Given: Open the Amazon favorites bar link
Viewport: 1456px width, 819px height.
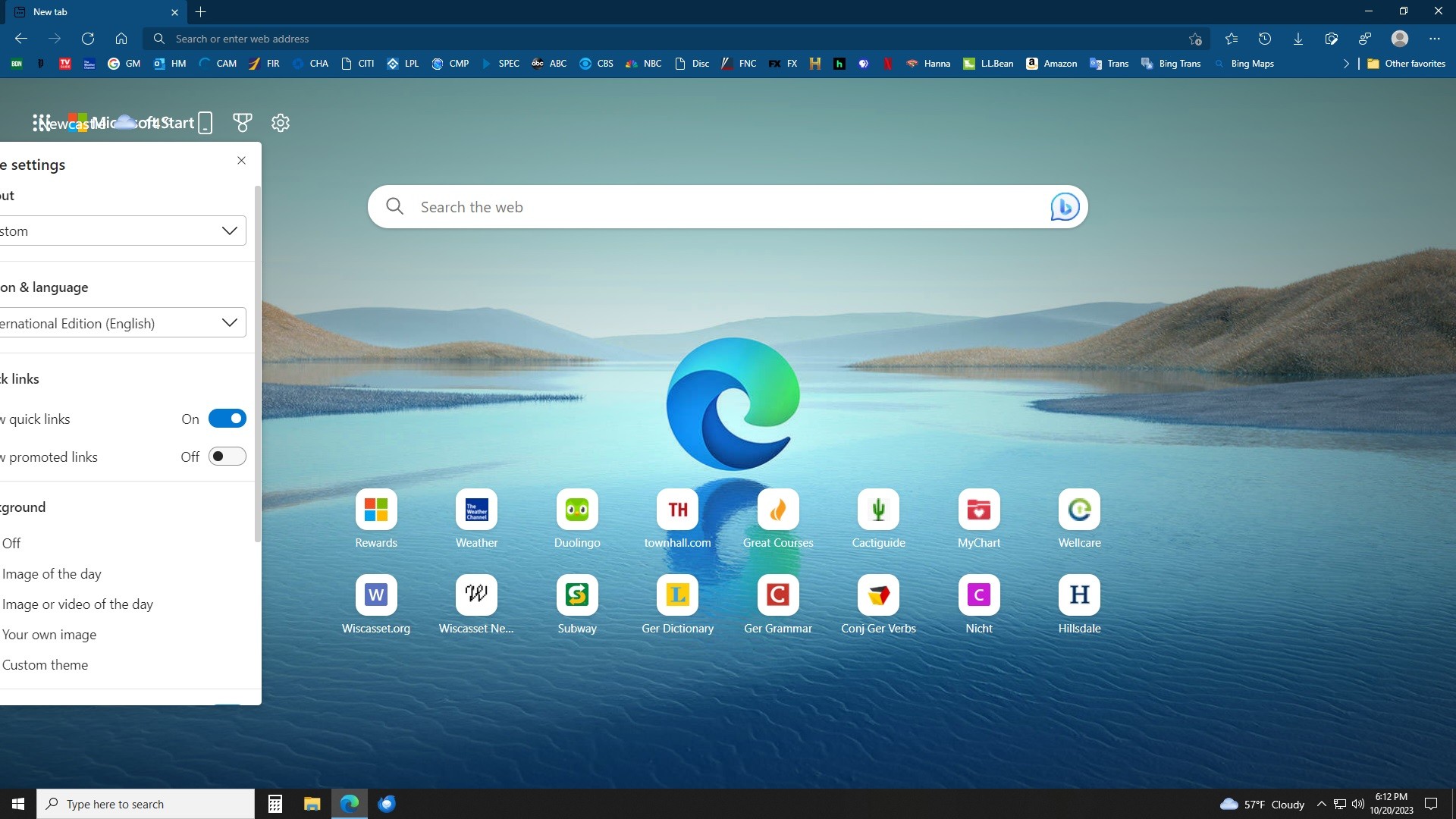Looking at the screenshot, I should pyautogui.click(x=1051, y=64).
